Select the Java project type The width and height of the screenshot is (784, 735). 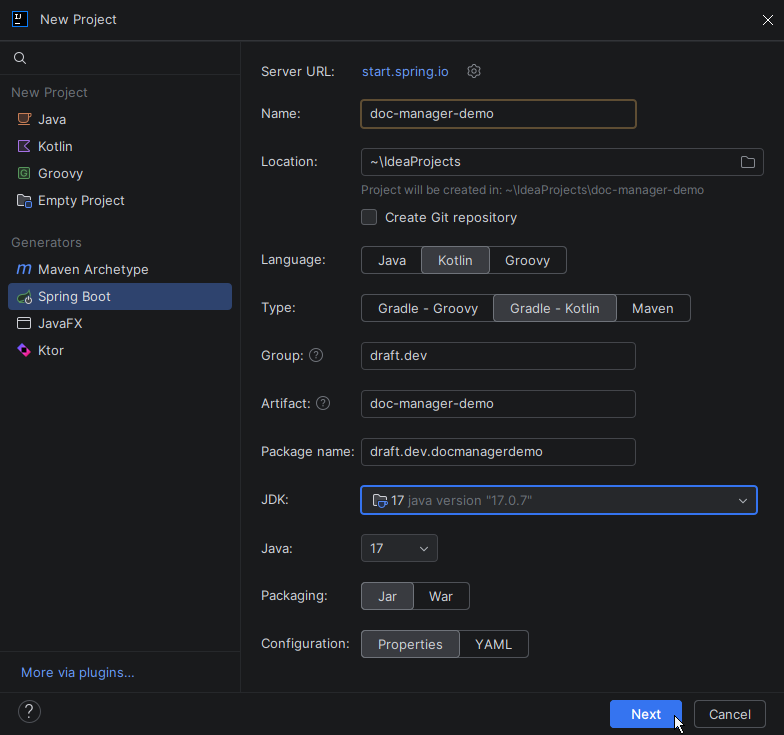[120, 120]
